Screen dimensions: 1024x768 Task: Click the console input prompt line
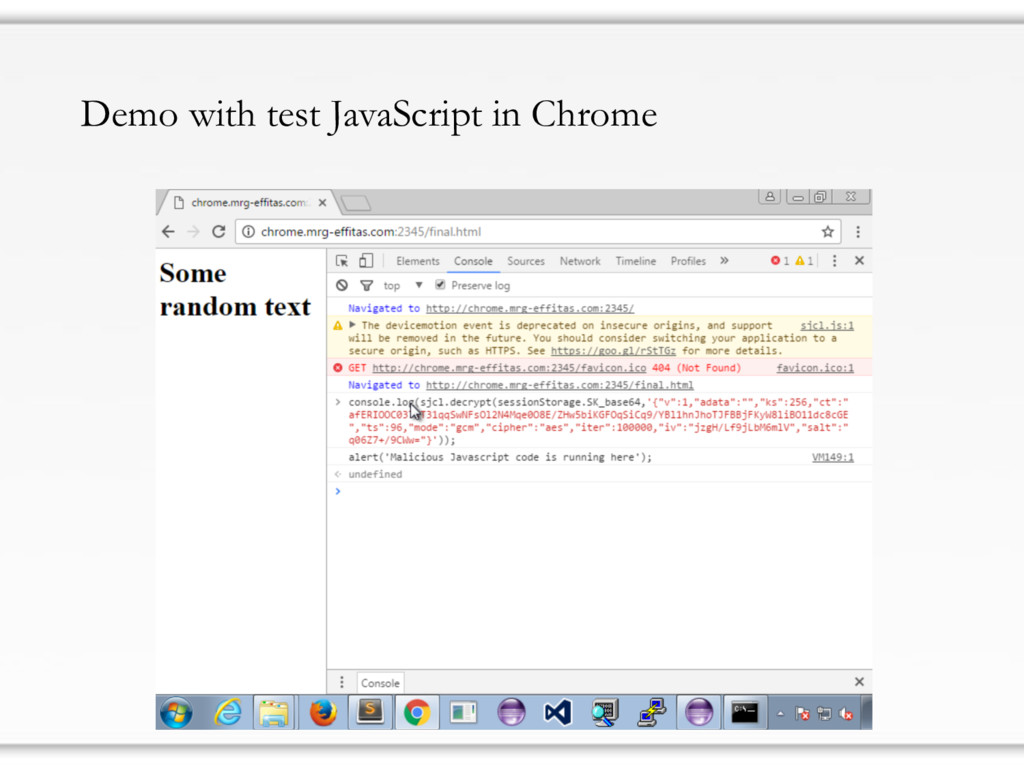[601, 491]
